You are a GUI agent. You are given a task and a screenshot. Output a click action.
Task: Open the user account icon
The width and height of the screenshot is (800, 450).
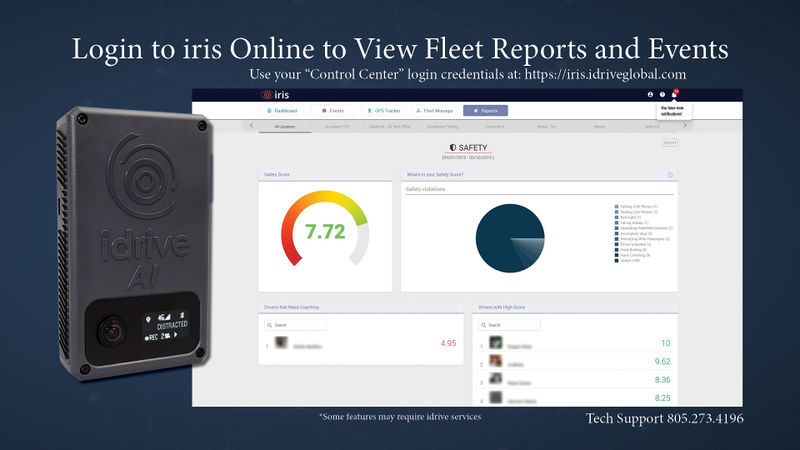(x=650, y=94)
